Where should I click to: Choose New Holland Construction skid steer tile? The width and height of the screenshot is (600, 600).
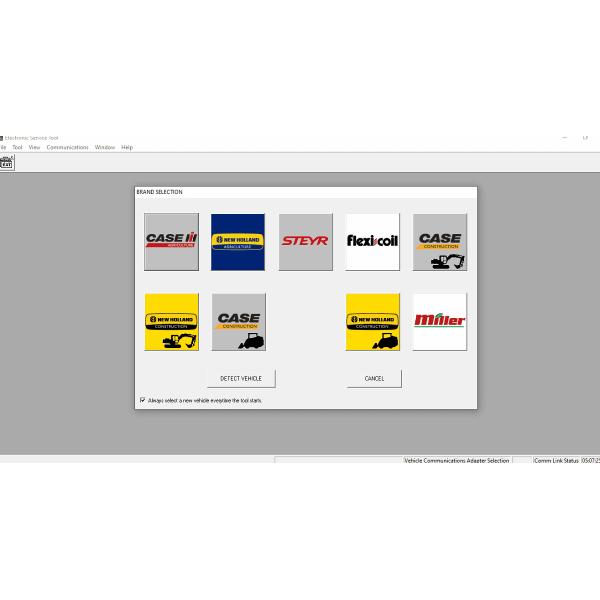pyautogui.click(x=372, y=321)
